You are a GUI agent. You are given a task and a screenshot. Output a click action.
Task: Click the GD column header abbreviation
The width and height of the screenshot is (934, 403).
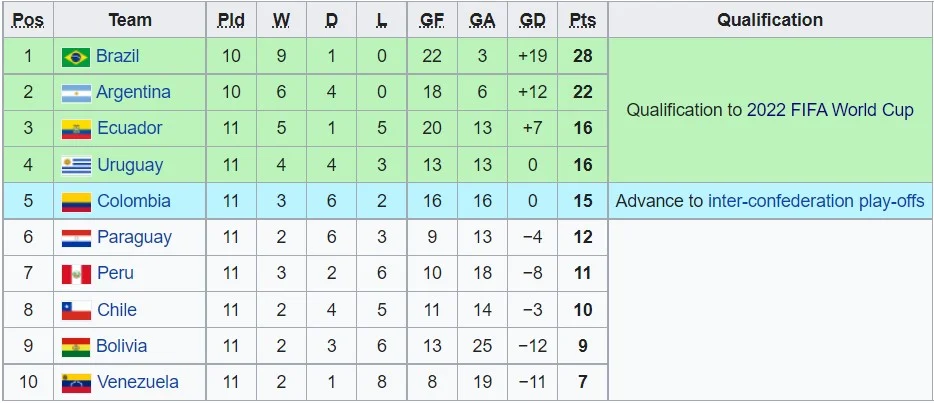pos(533,20)
